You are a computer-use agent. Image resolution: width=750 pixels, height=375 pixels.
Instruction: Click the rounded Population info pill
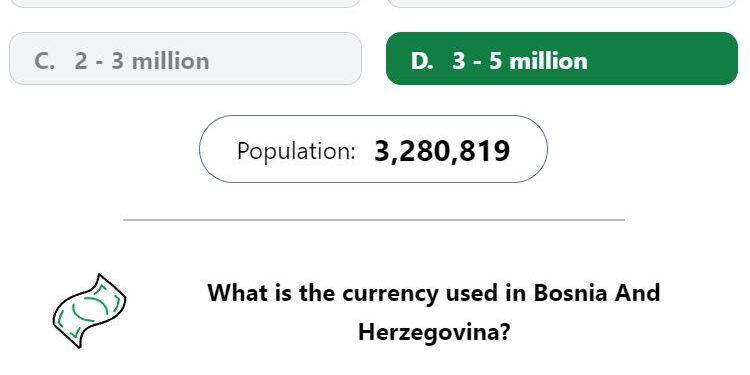click(x=373, y=149)
